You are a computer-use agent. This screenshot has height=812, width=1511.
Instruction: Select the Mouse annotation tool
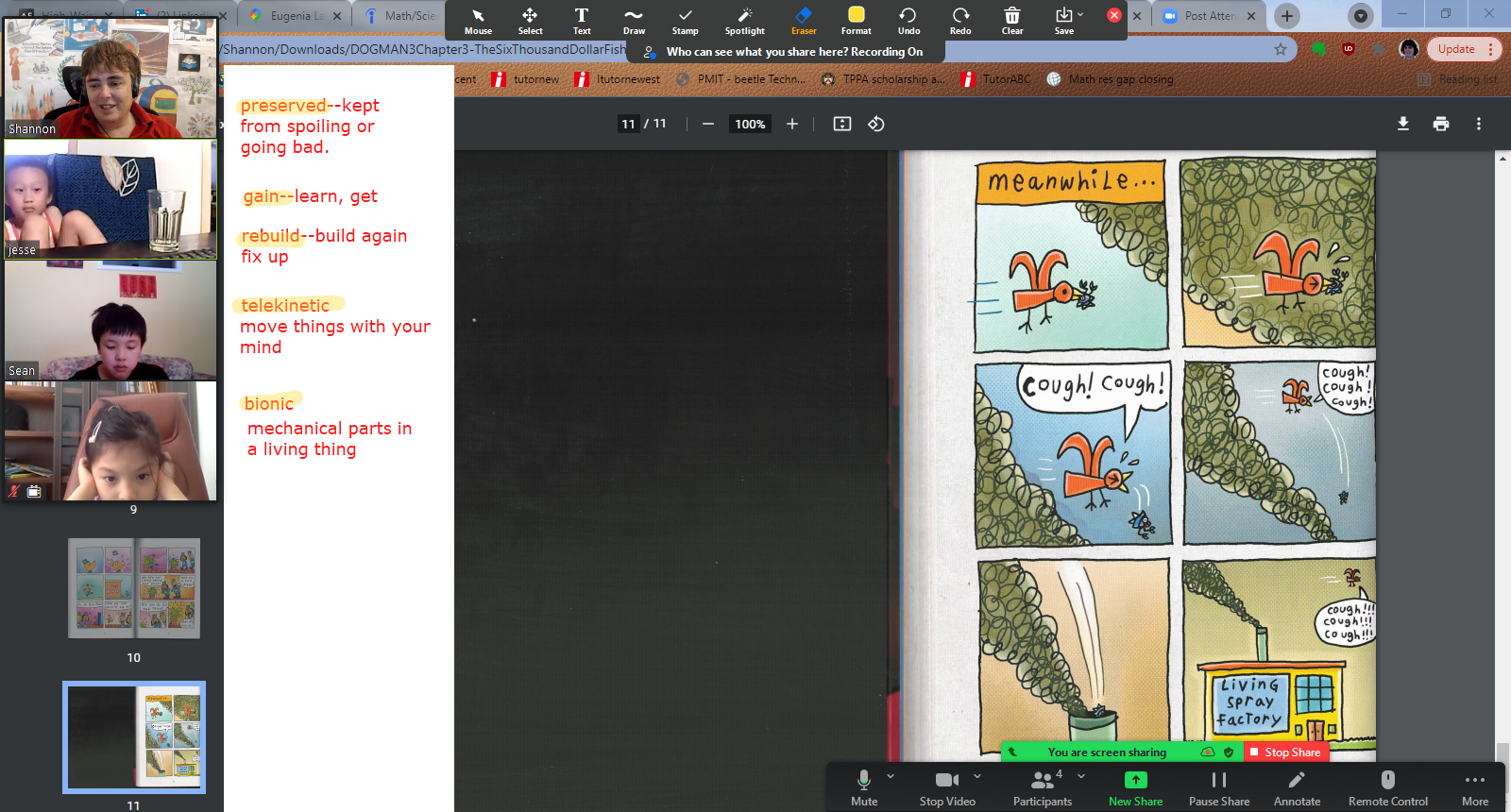tap(478, 21)
